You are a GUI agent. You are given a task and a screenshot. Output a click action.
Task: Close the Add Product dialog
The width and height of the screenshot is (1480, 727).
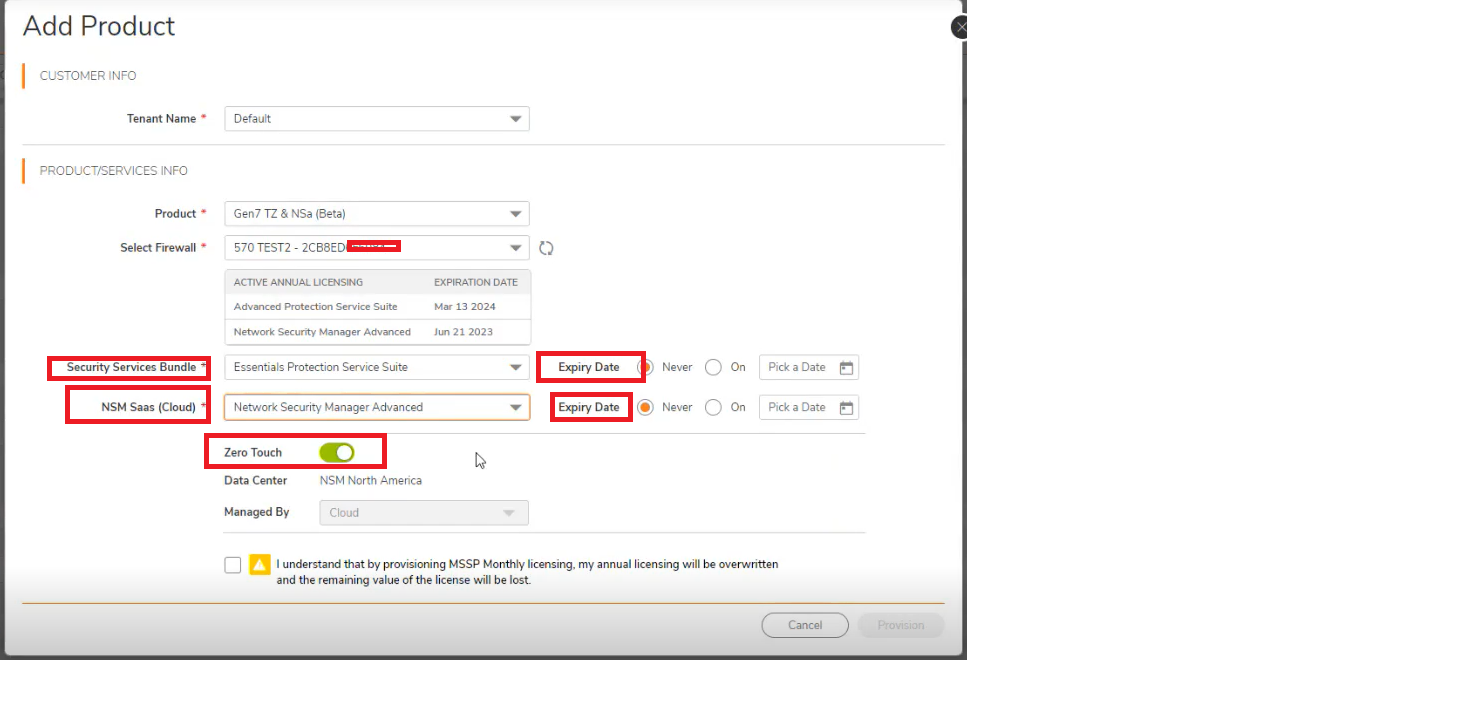(x=960, y=28)
